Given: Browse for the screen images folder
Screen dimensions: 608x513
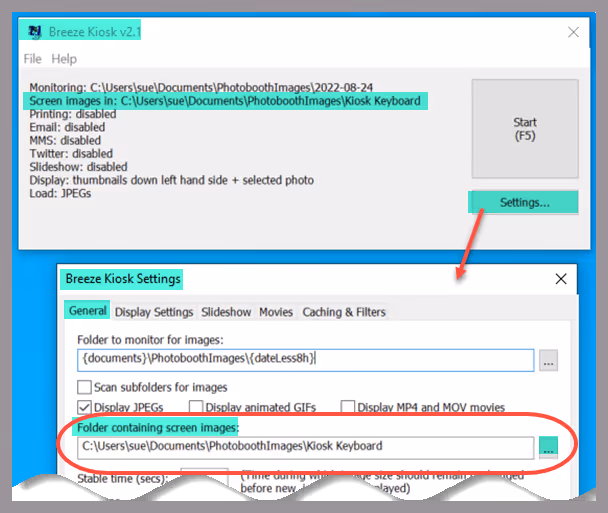Looking at the screenshot, I should tap(548, 447).
